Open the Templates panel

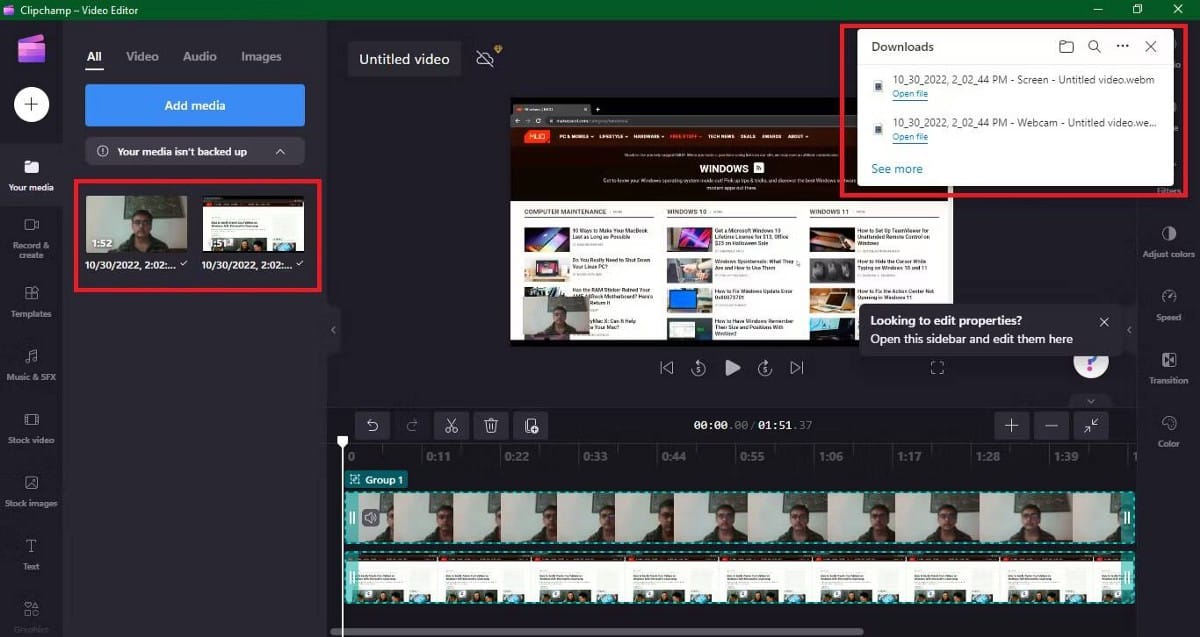[31, 301]
